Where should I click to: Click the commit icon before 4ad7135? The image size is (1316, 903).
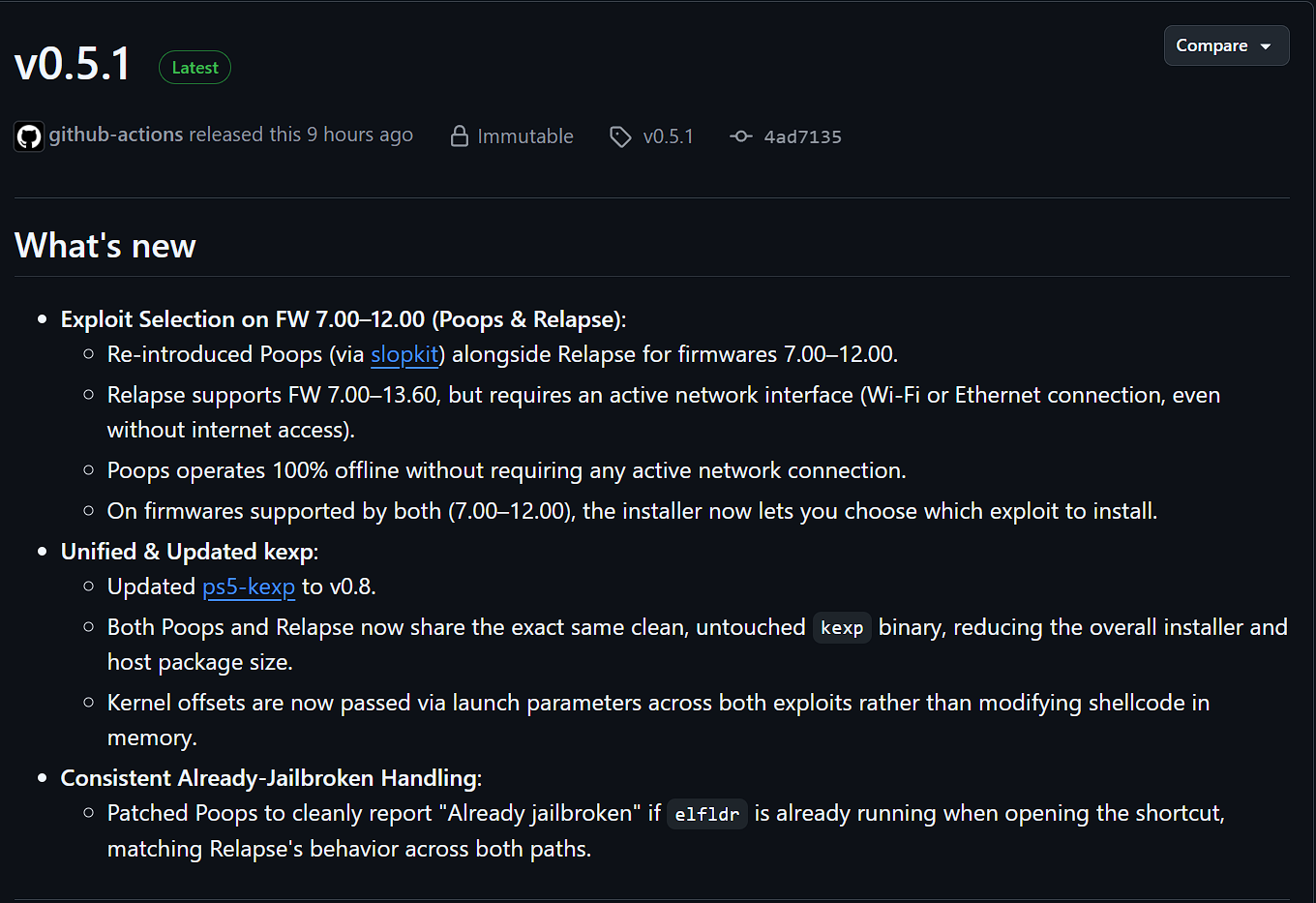tap(741, 136)
